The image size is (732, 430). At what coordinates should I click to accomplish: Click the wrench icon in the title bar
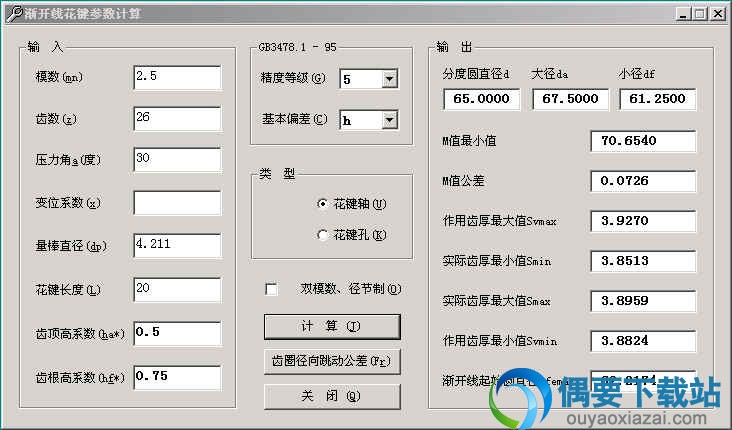tap(14, 14)
